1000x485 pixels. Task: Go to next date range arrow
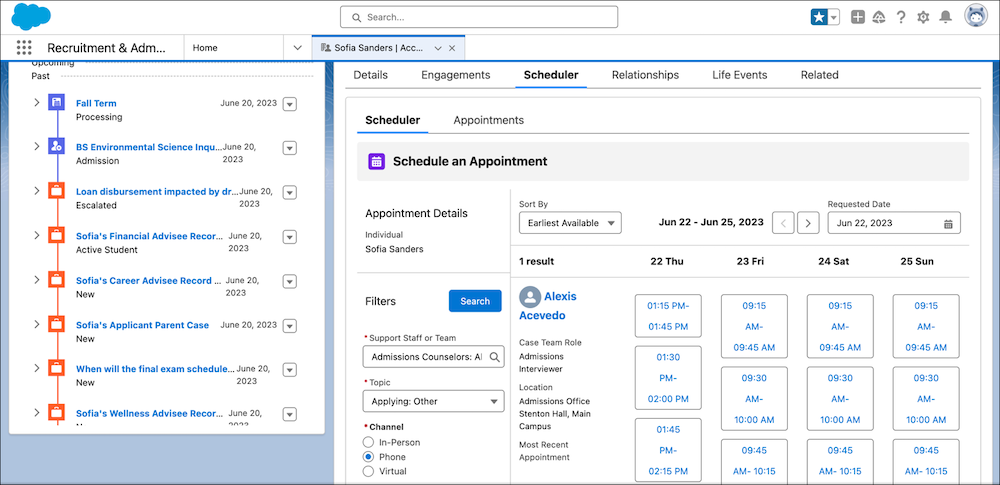[x=808, y=223]
